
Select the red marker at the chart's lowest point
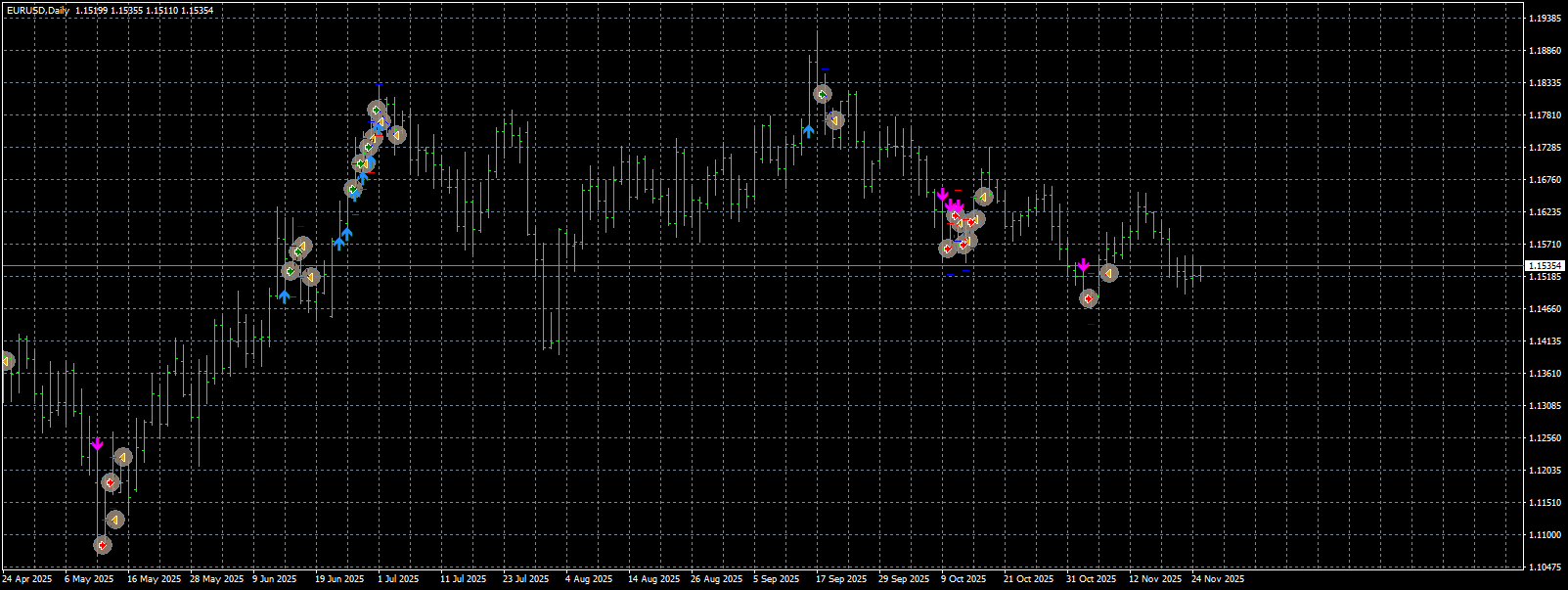103,545
